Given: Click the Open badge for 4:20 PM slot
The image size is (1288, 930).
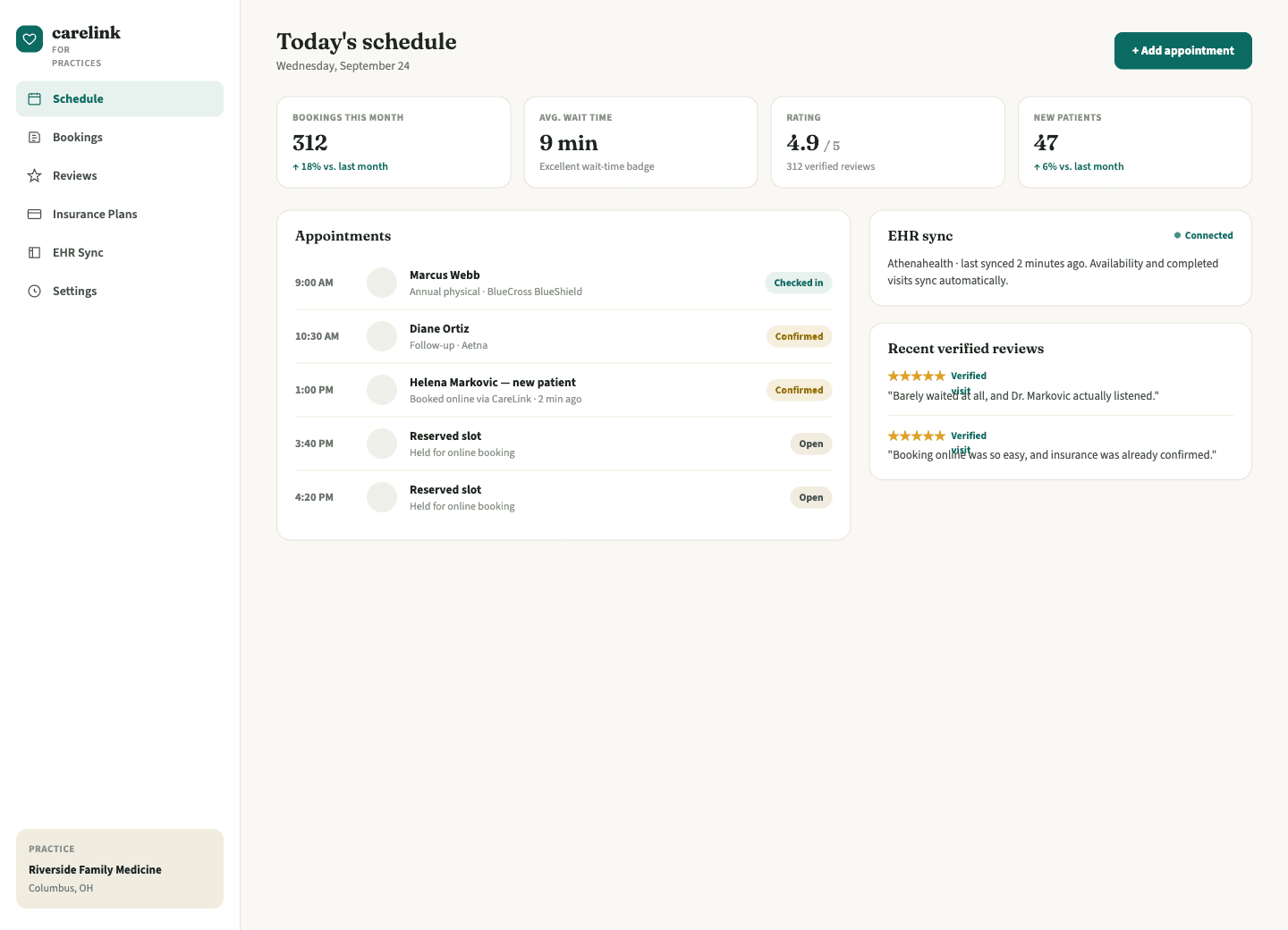Looking at the screenshot, I should [811, 497].
